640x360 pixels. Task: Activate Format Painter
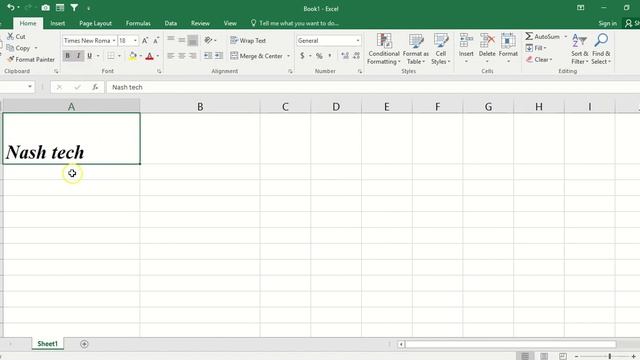pyautogui.click(x=31, y=60)
